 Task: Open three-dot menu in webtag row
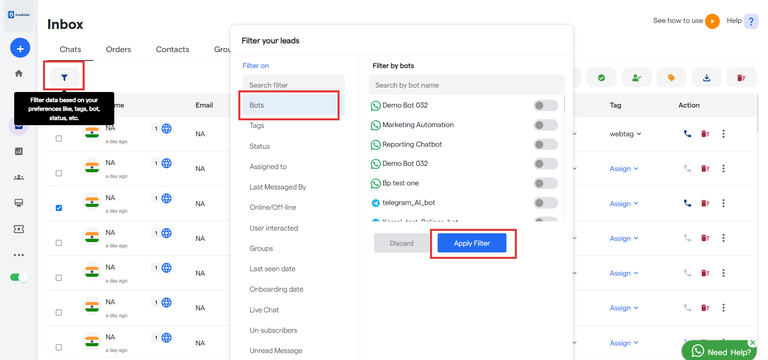[723, 134]
